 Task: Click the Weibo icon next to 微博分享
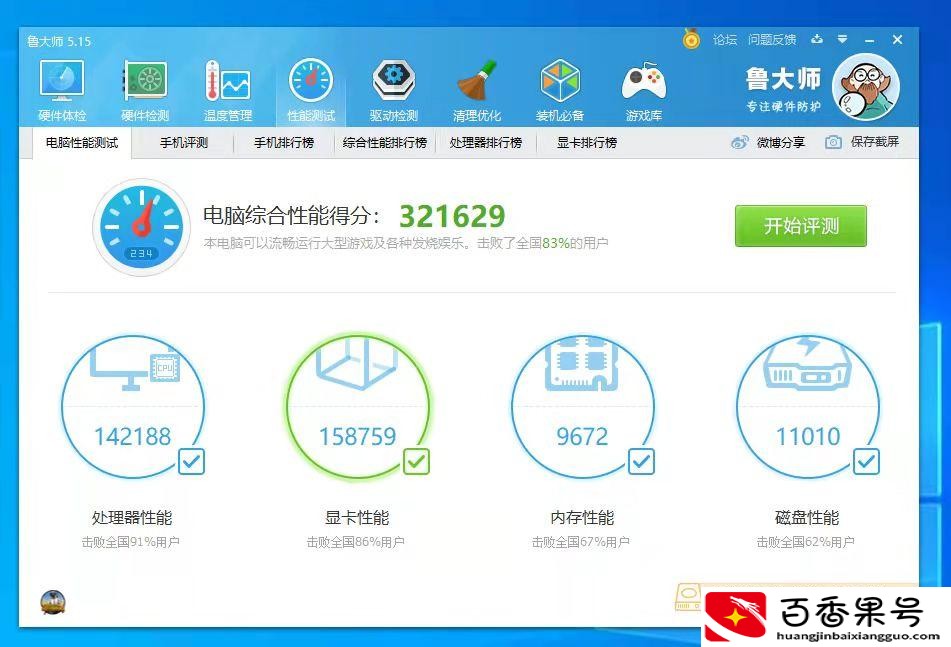click(x=739, y=142)
